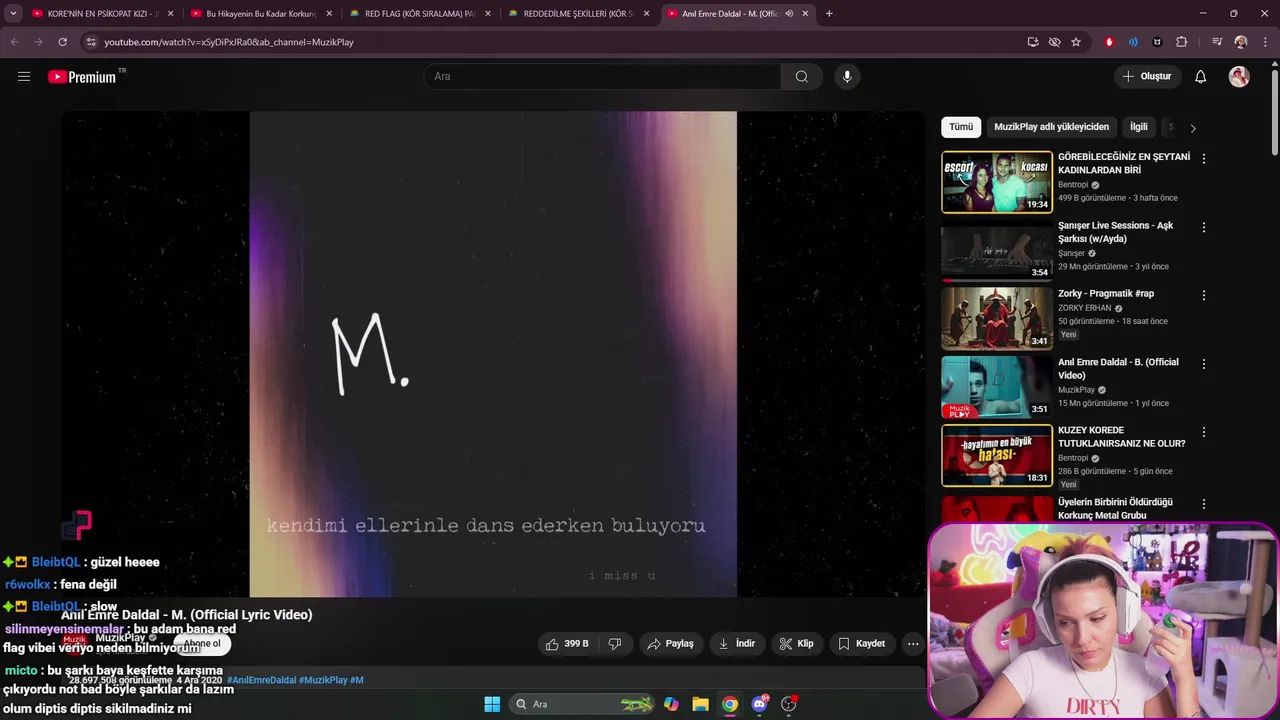The image size is (1280, 720).
Task: Open options for Anıl Emre Daldal - B. video
Action: [1204, 364]
